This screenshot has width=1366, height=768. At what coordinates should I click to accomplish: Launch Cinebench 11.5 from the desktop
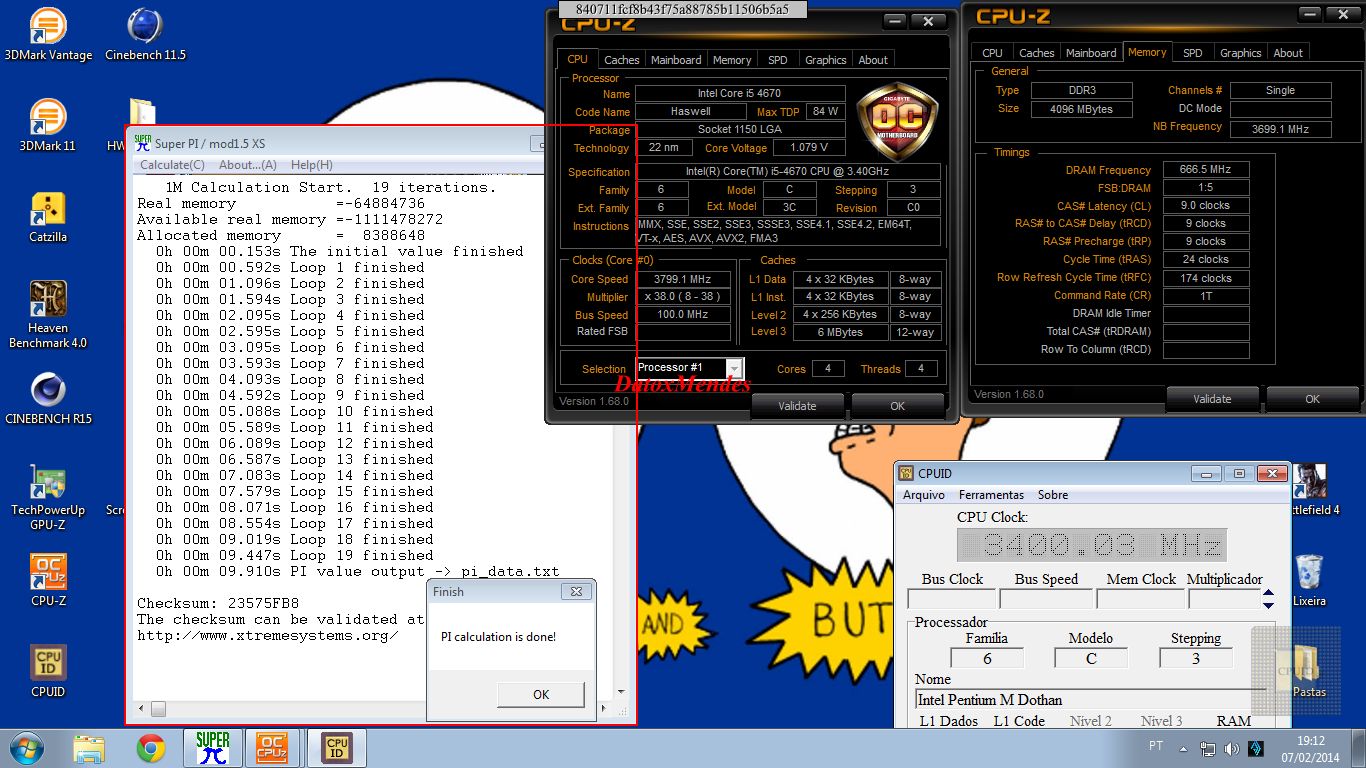click(145, 35)
